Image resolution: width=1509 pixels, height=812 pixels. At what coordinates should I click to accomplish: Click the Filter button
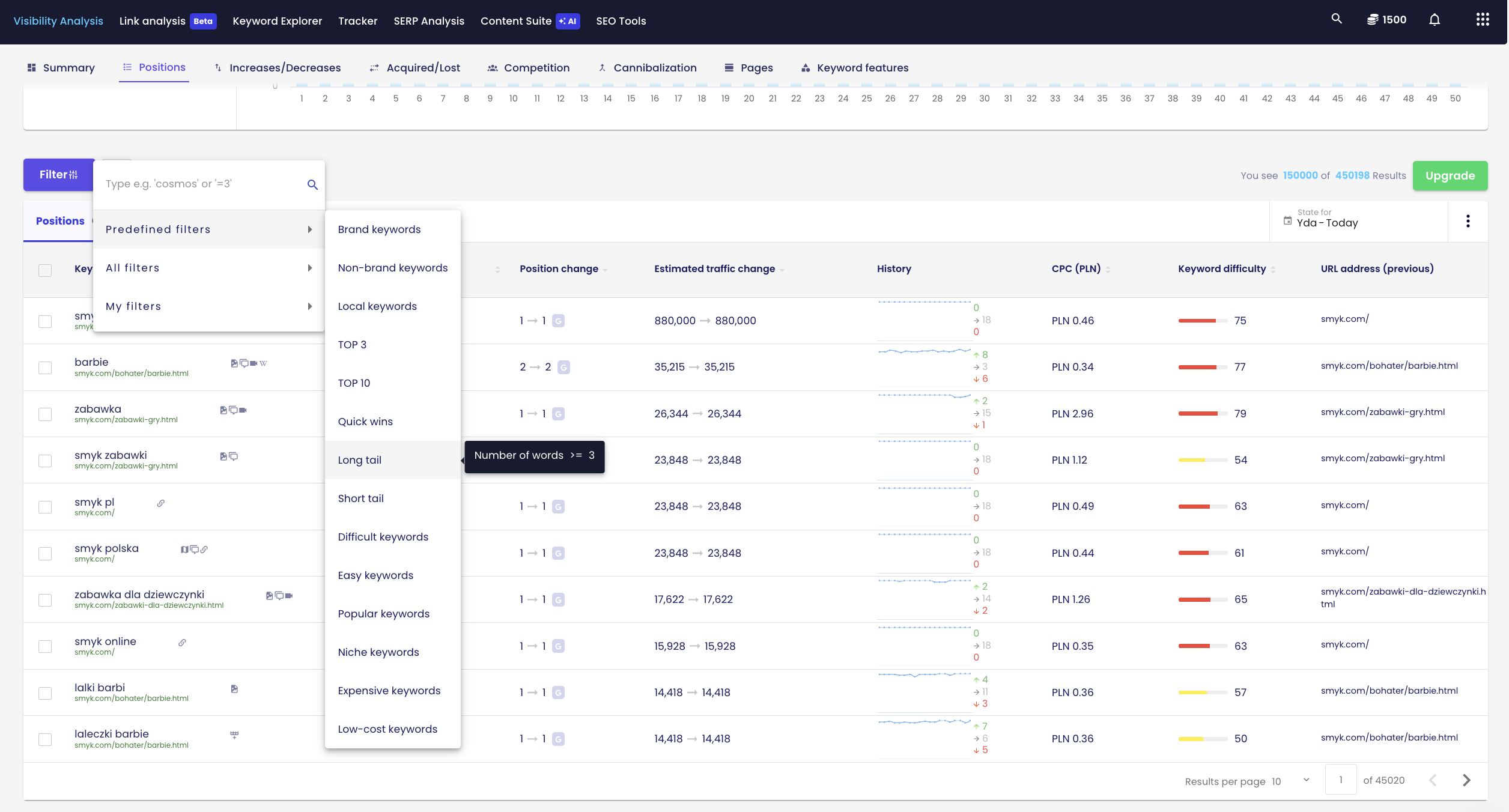click(59, 175)
